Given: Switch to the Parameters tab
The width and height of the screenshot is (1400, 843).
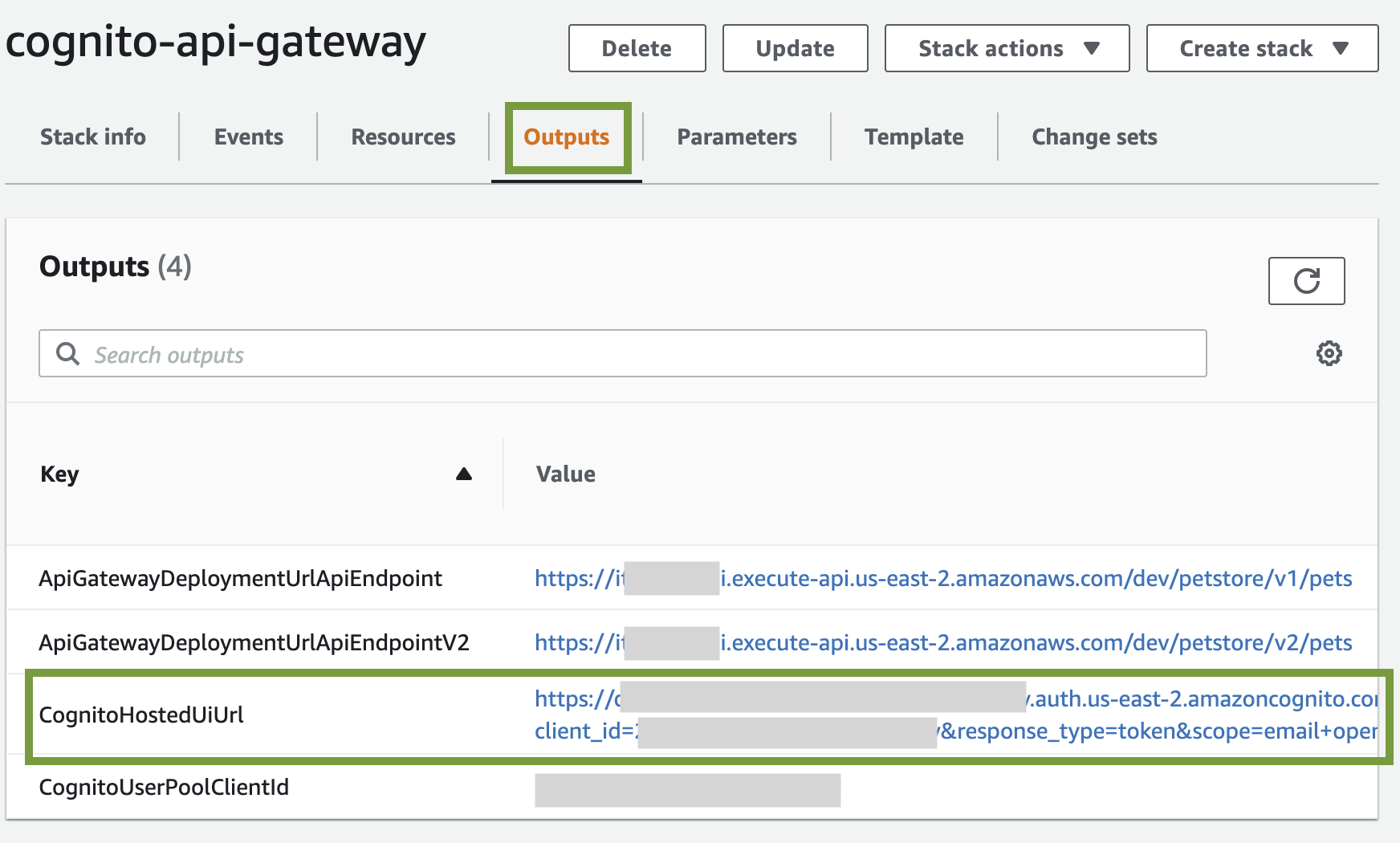Looking at the screenshot, I should (736, 136).
